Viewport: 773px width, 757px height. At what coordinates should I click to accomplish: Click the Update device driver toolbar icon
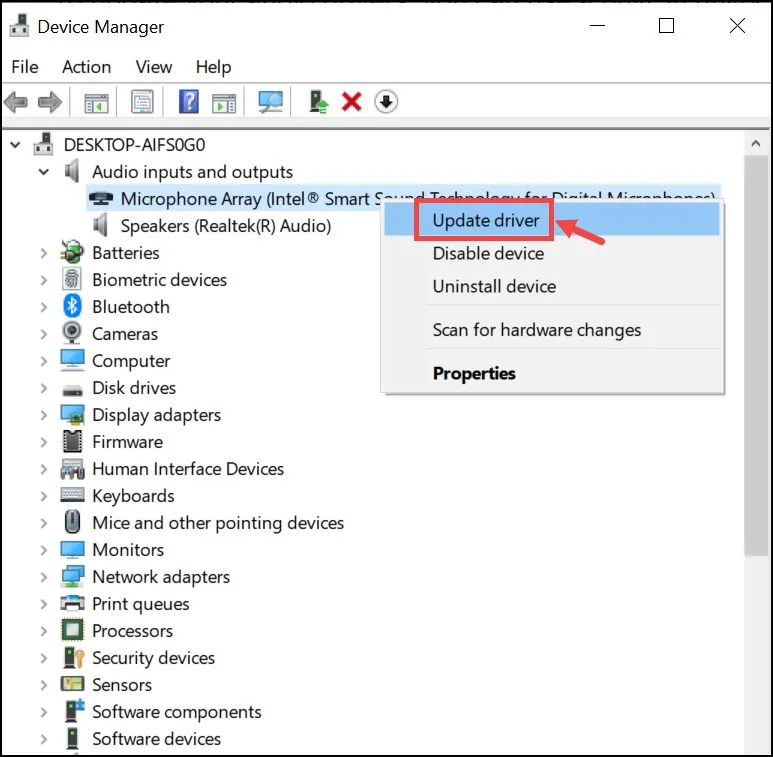318,102
